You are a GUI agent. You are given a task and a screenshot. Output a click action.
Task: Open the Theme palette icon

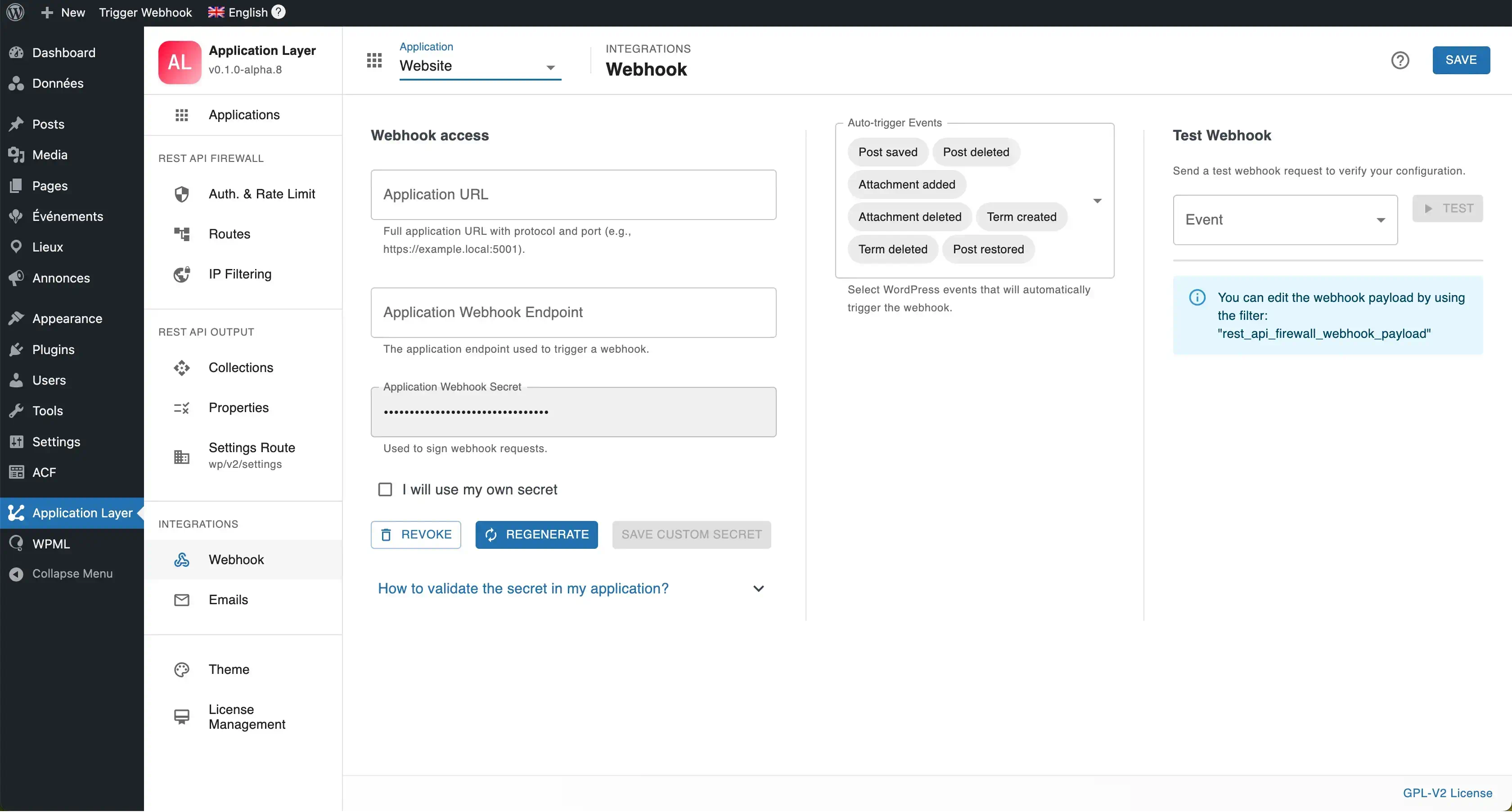pyautogui.click(x=181, y=669)
